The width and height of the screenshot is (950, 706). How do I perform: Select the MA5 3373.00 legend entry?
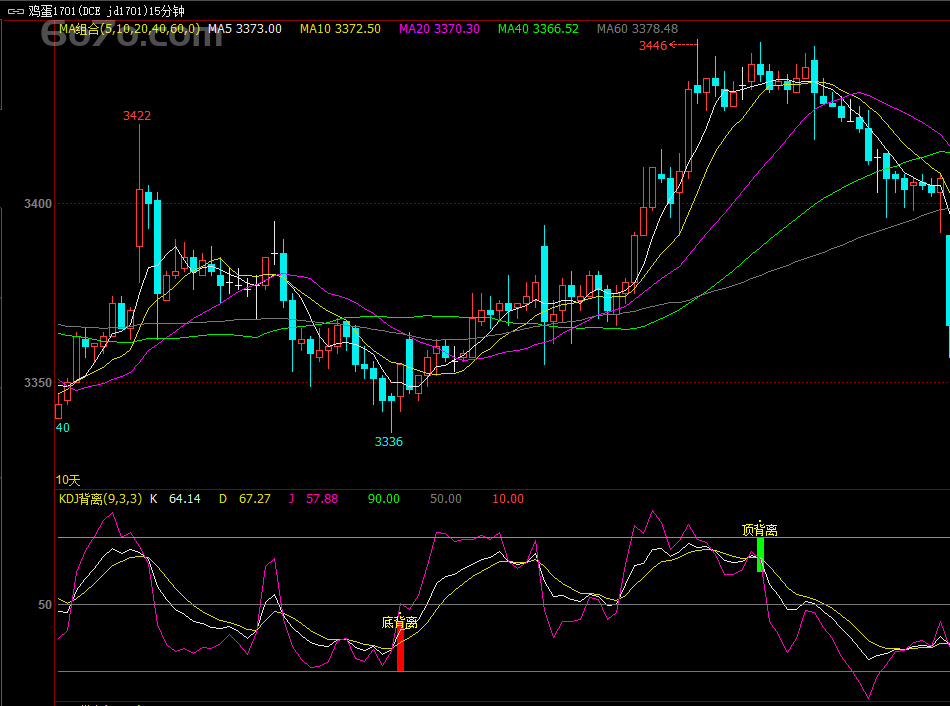245,29
